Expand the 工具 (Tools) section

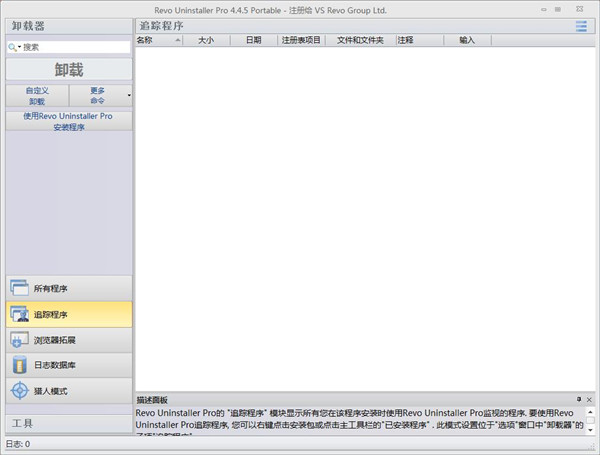coord(67,423)
